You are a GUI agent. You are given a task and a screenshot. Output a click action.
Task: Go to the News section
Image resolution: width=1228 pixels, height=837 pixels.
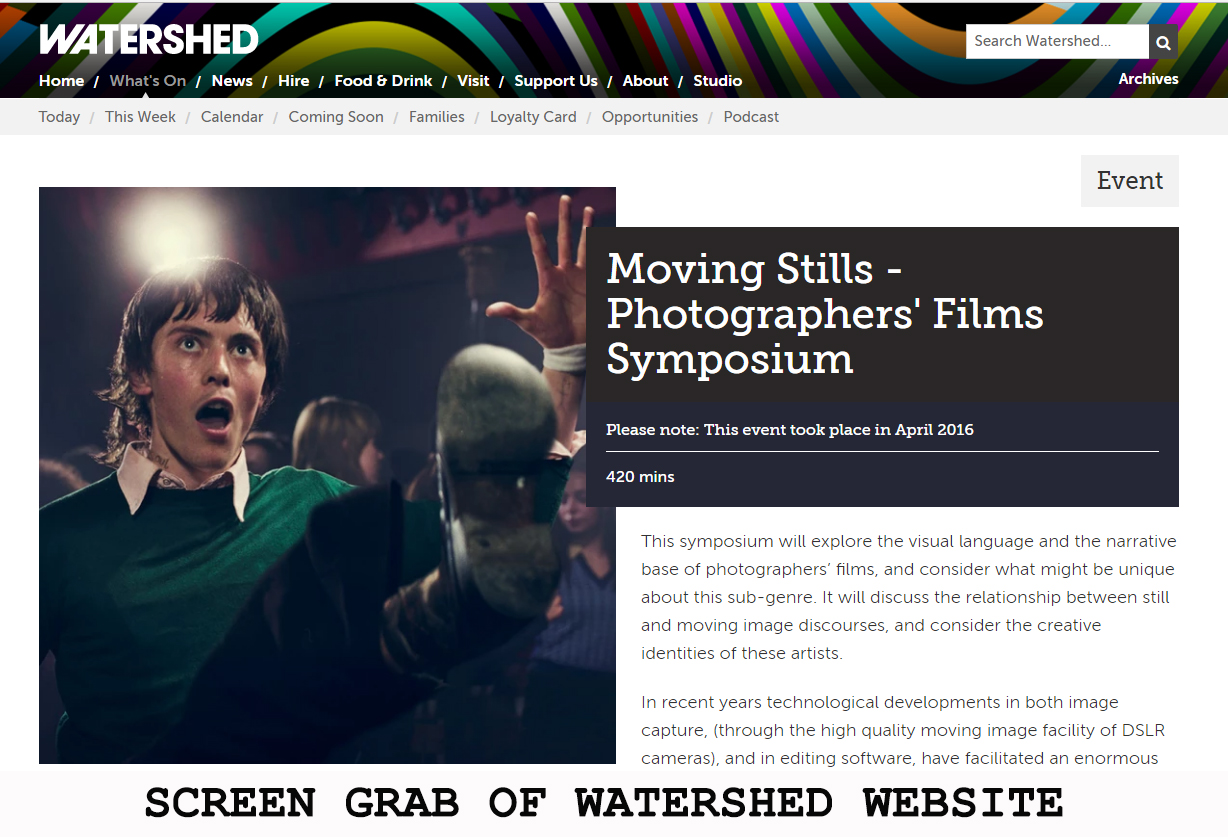(x=232, y=81)
